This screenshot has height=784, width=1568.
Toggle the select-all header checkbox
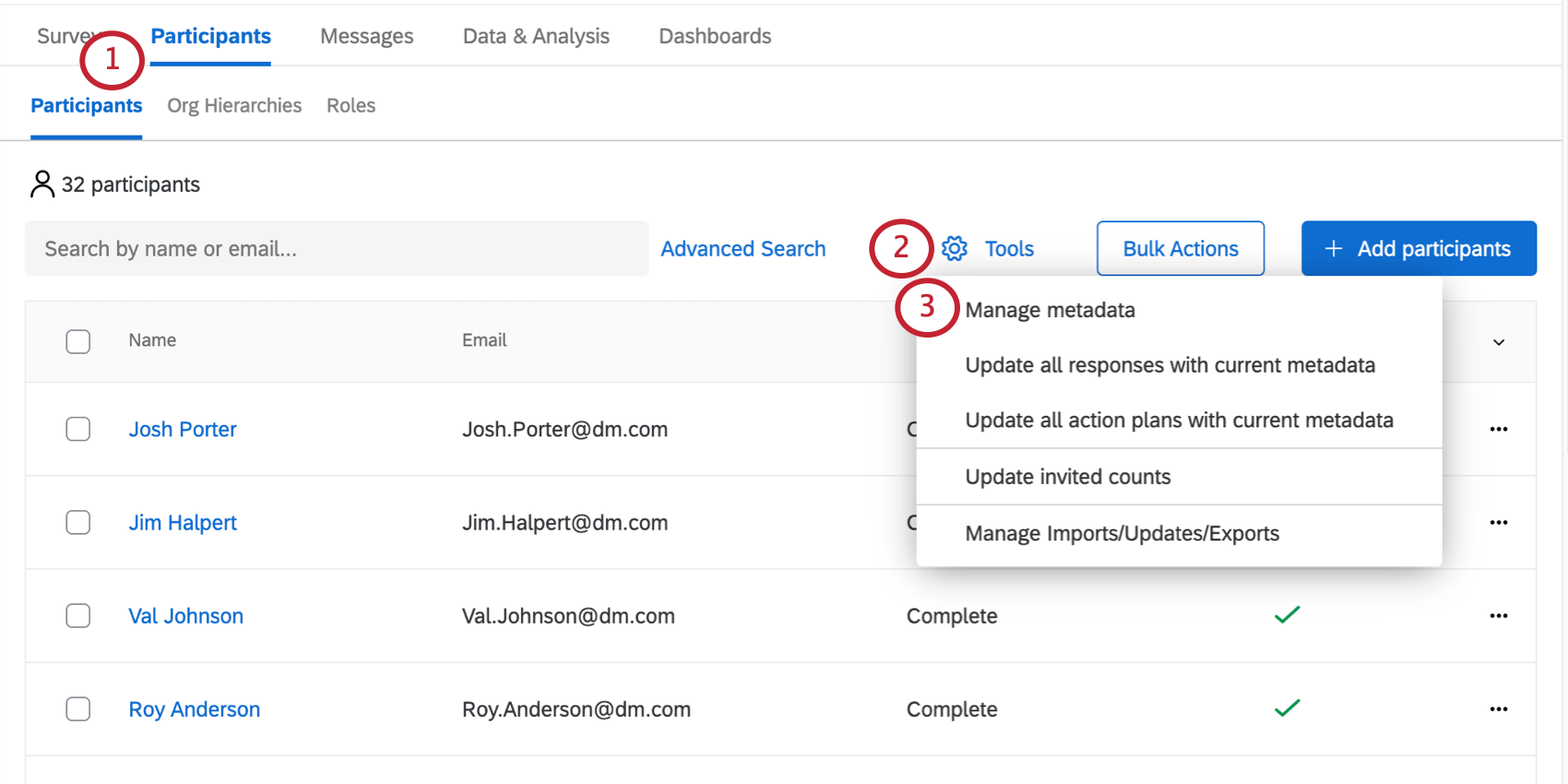[78, 341]
